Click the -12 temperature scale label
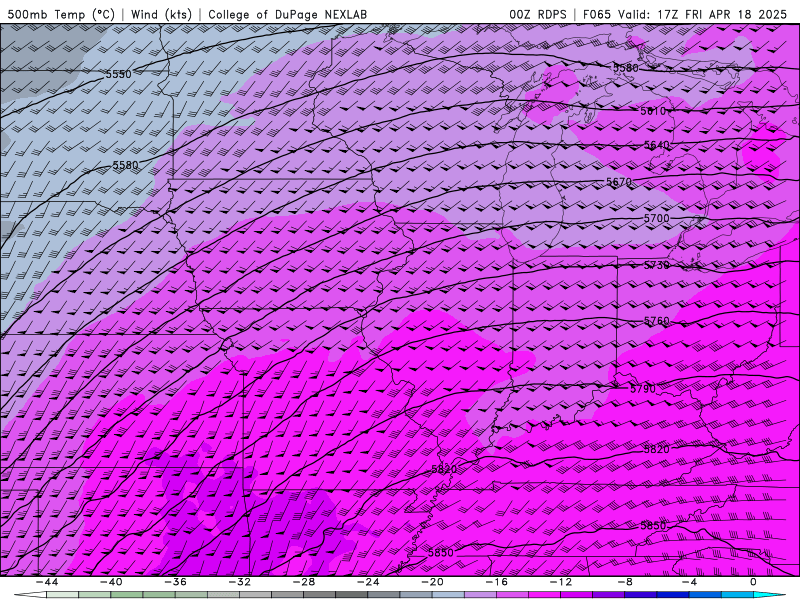 pyautogui.click(x=561, y=583)
